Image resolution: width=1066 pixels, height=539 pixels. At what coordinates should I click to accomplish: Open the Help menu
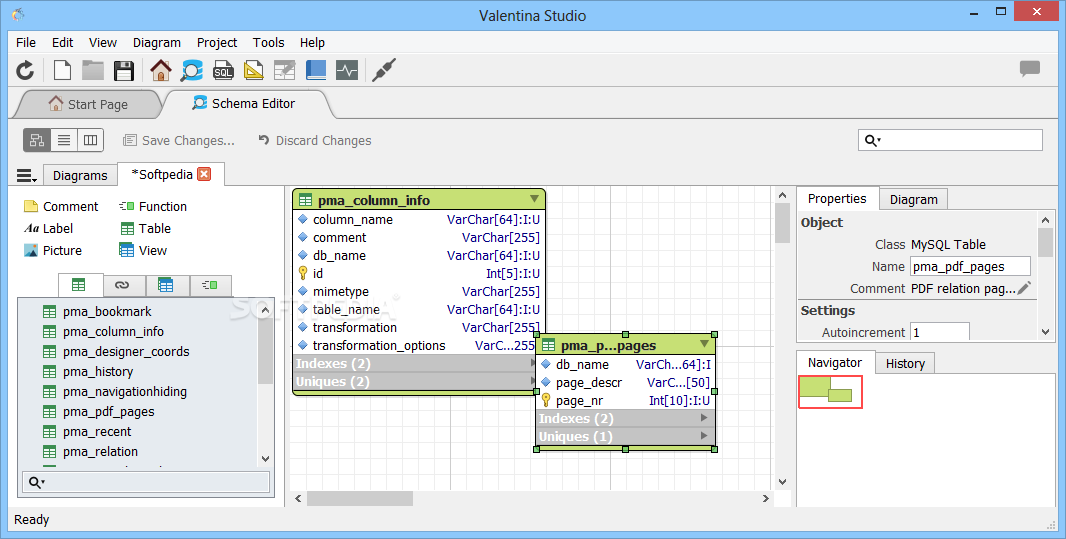(x=312, y=42)
